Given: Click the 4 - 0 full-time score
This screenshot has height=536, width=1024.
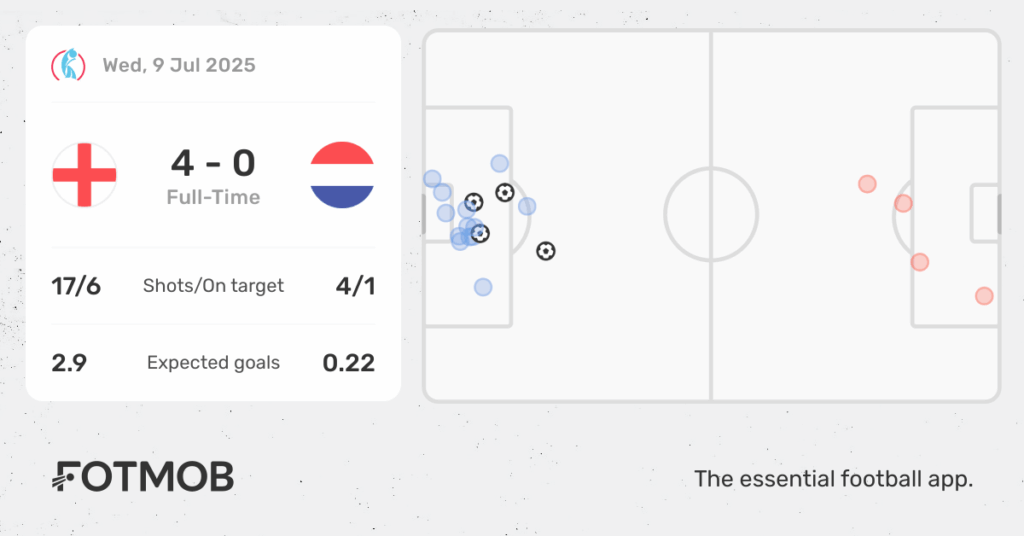Looking at the screenshot, I should [214, 163].
